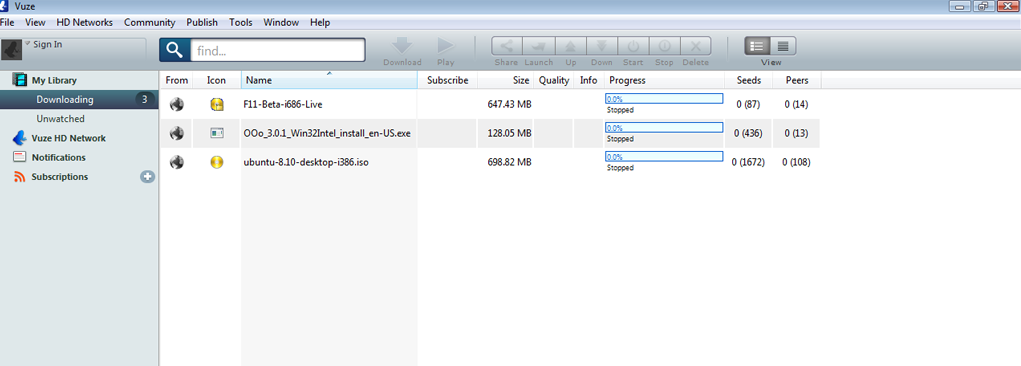Click the F11-Beta-i686-Live file icon
The height and width of the screenshot is (366, 1021).
click(x=217, y=104)
